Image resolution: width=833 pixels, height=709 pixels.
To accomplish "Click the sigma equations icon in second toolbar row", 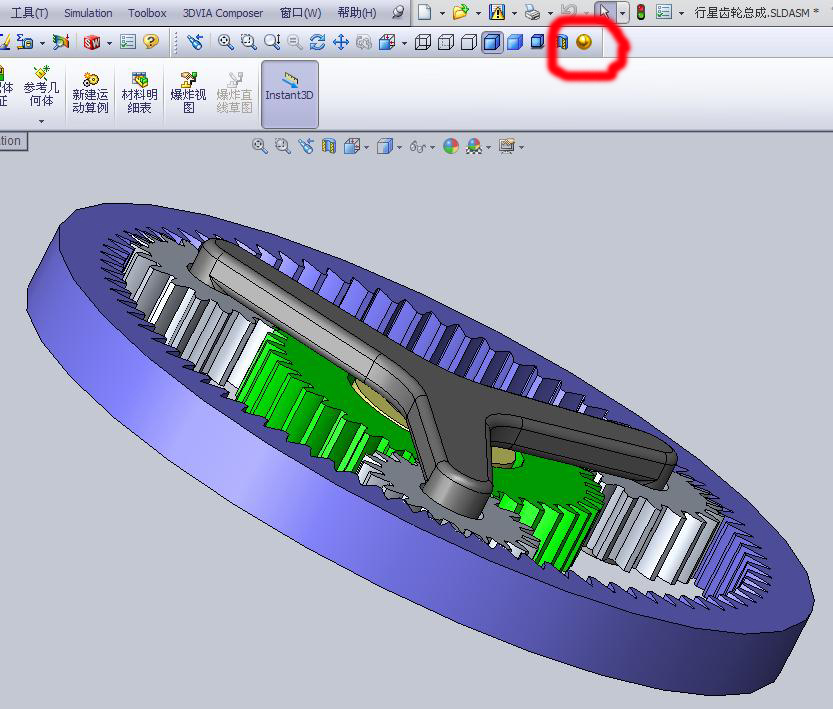I will pyautogui.click(x=24, y=41).
